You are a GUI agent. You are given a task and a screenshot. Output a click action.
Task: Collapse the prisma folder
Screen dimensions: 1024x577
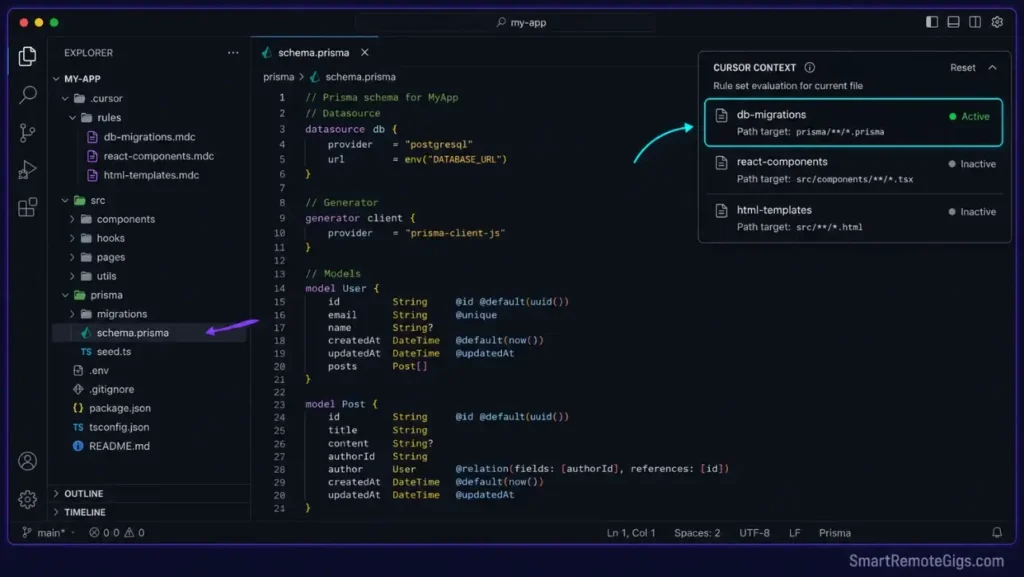tap(65, 295)
